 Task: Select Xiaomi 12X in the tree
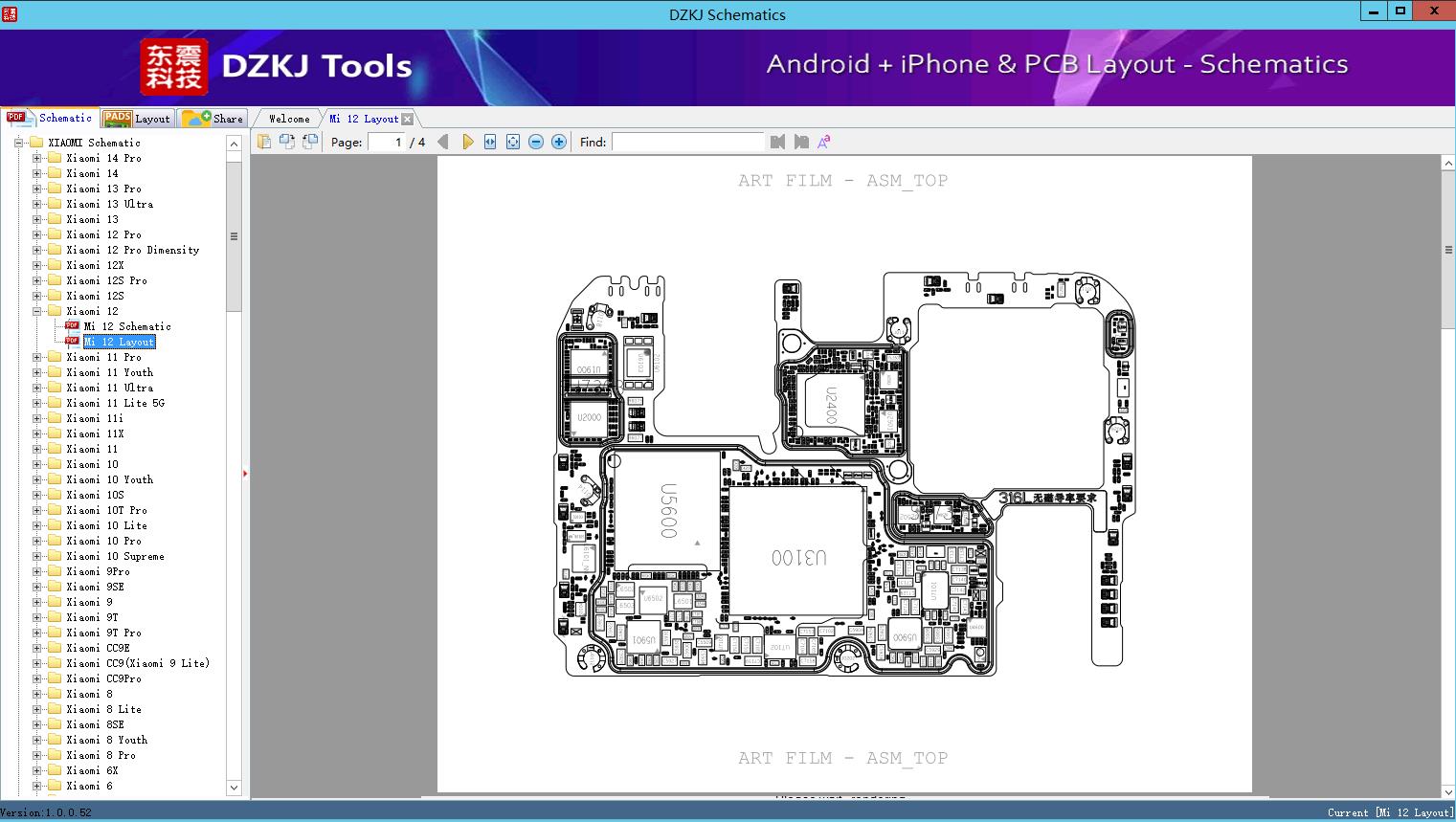coord(95,265)
